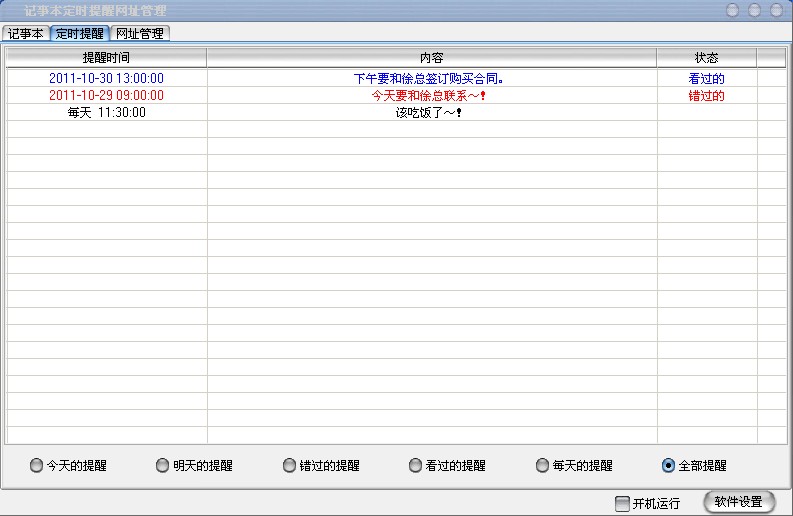Image resolution: width=793 pixels, height=516 pixels.
Task: Open the 网址管理 tab
Action: pos(140,33)
